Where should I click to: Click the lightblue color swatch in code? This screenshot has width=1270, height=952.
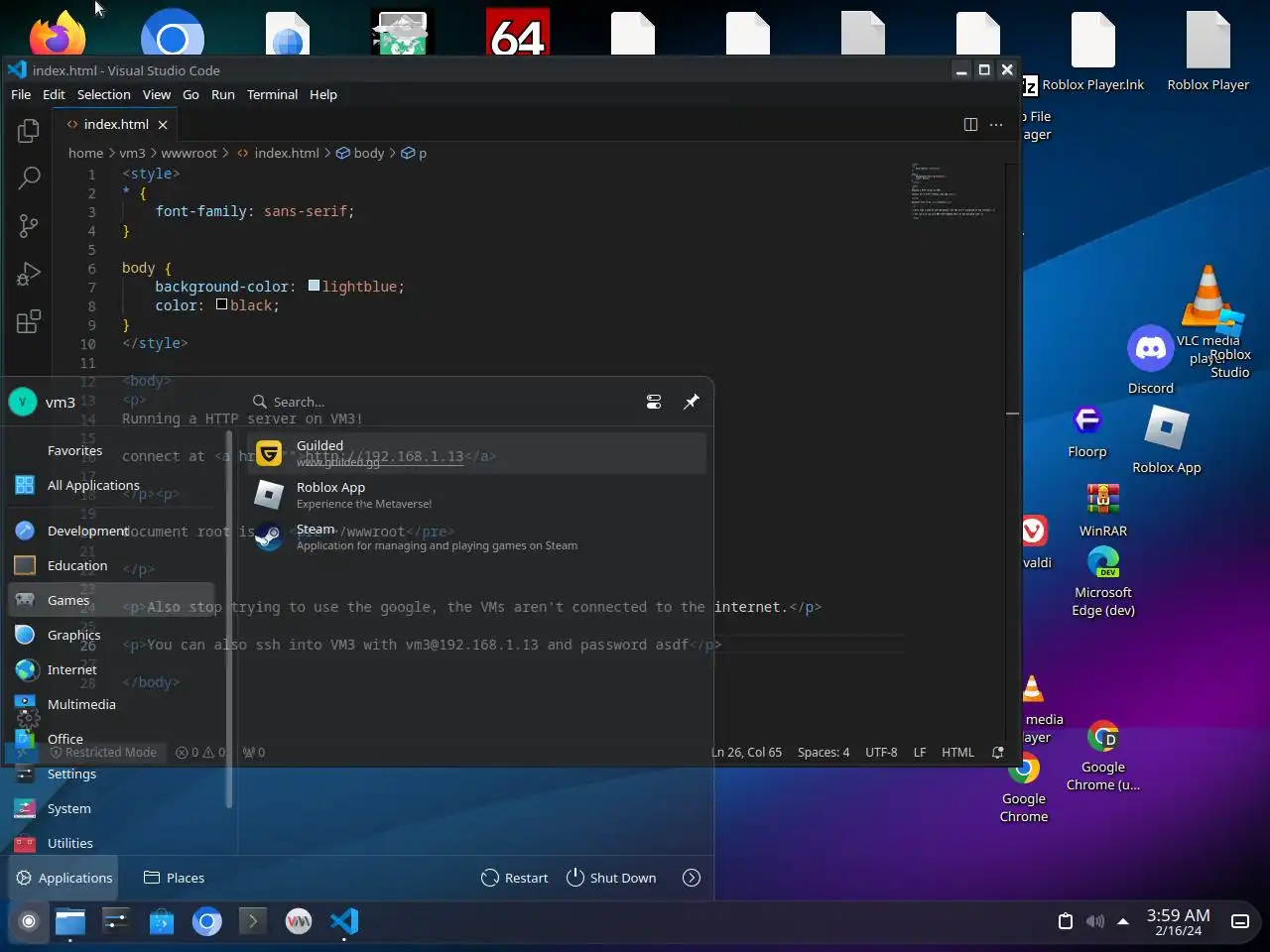[x=314, y=286]
